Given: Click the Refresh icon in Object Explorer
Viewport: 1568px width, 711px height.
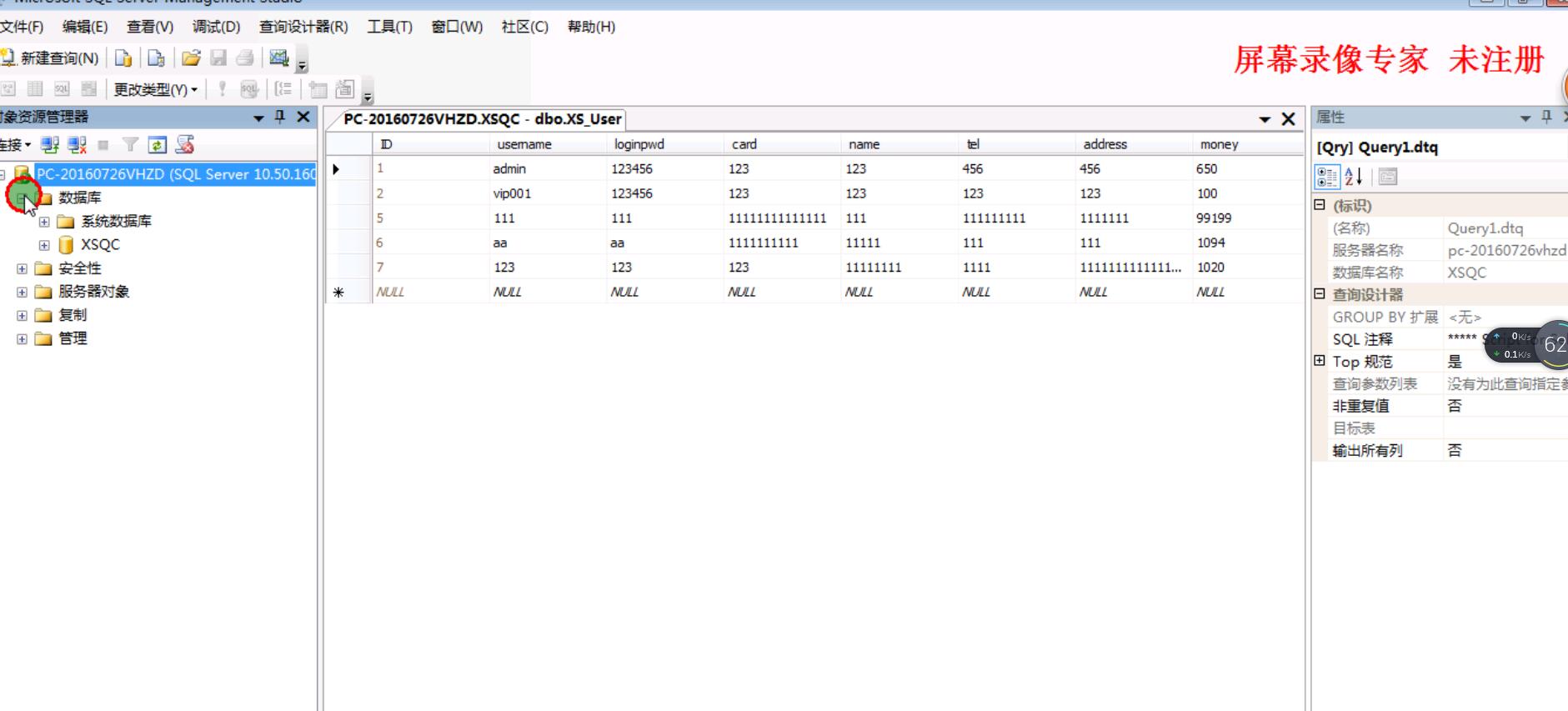Looking at the screenshot, I should coord(157,145).
